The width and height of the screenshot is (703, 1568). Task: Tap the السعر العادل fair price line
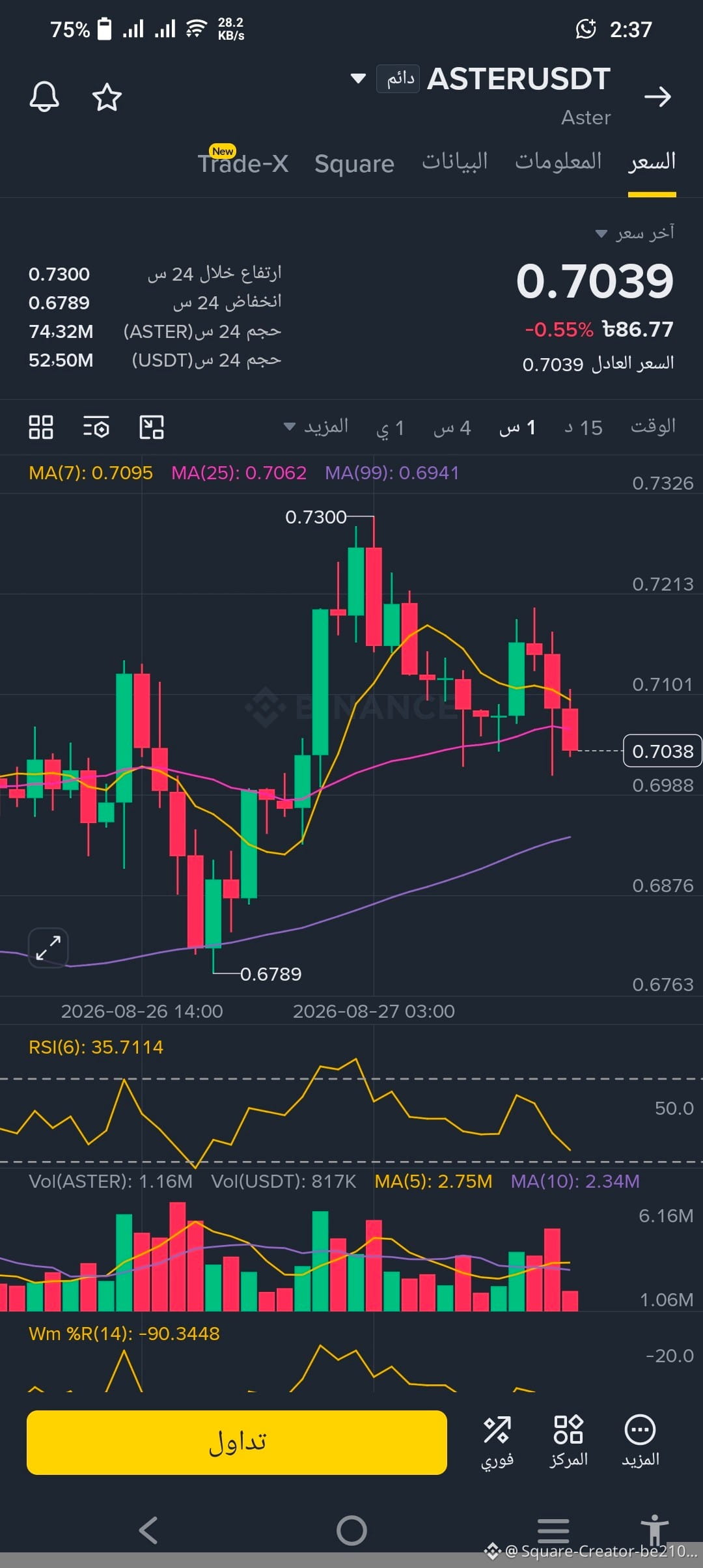tap(598, 363)
